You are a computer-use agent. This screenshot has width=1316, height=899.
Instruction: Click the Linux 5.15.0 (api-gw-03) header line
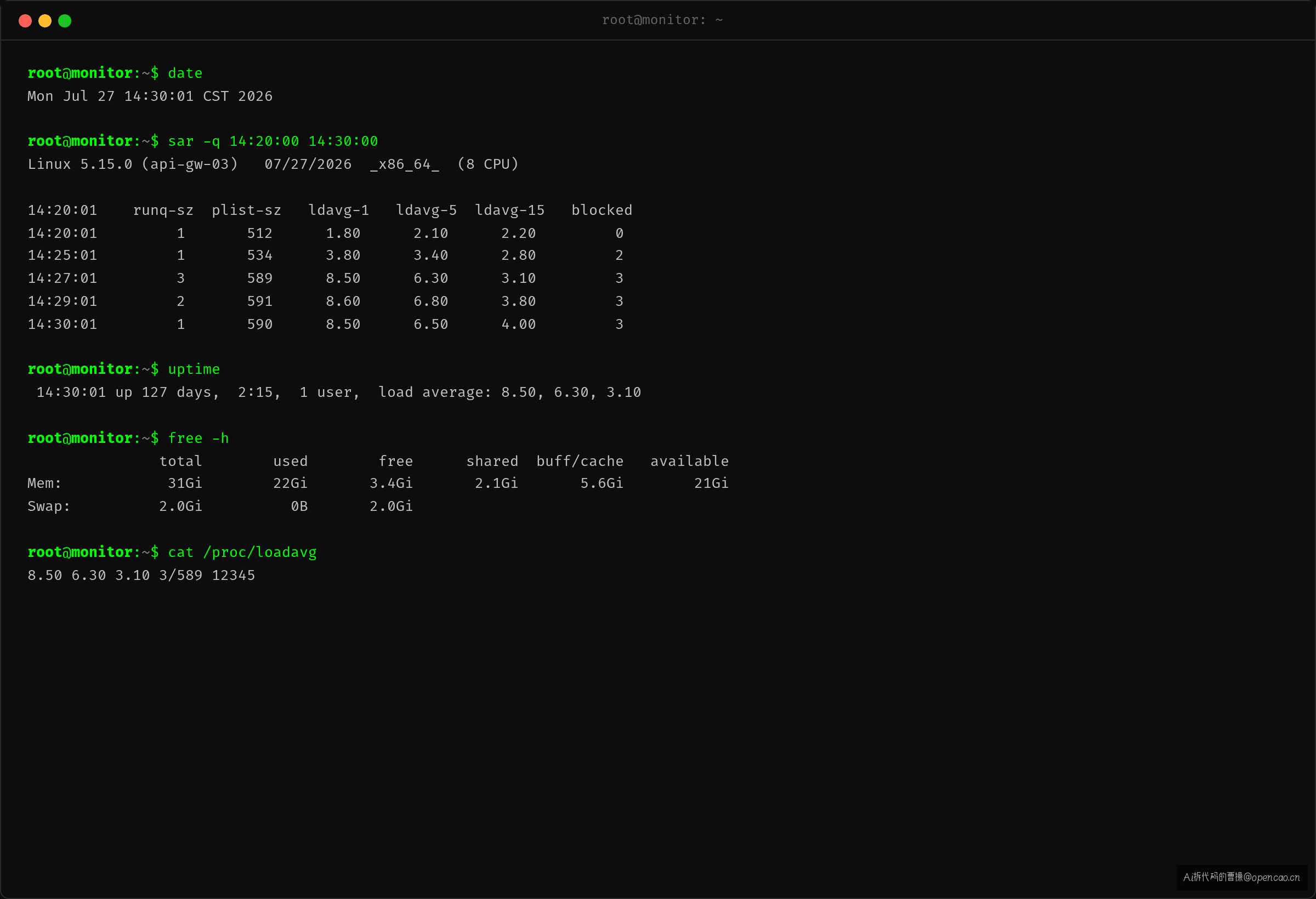(x=273, y=164)
